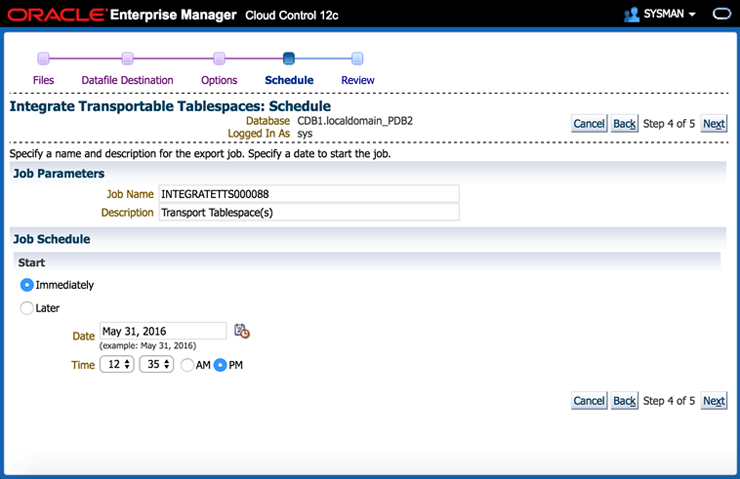Click the 'Job Parameters' section heading
The image size is (740, 479).
click(59, 174)
